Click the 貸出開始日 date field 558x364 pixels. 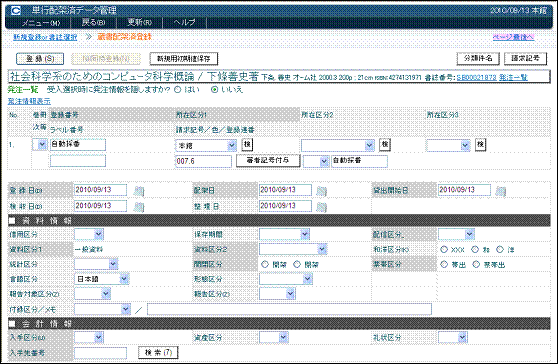pos(464,190)
